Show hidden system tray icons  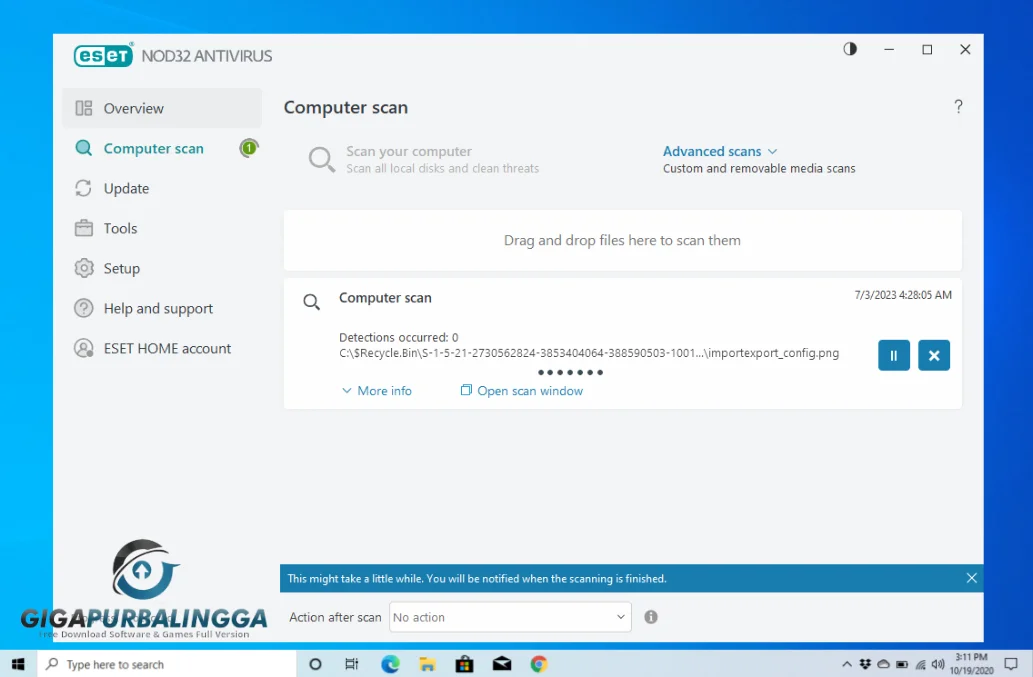point(847,664)
